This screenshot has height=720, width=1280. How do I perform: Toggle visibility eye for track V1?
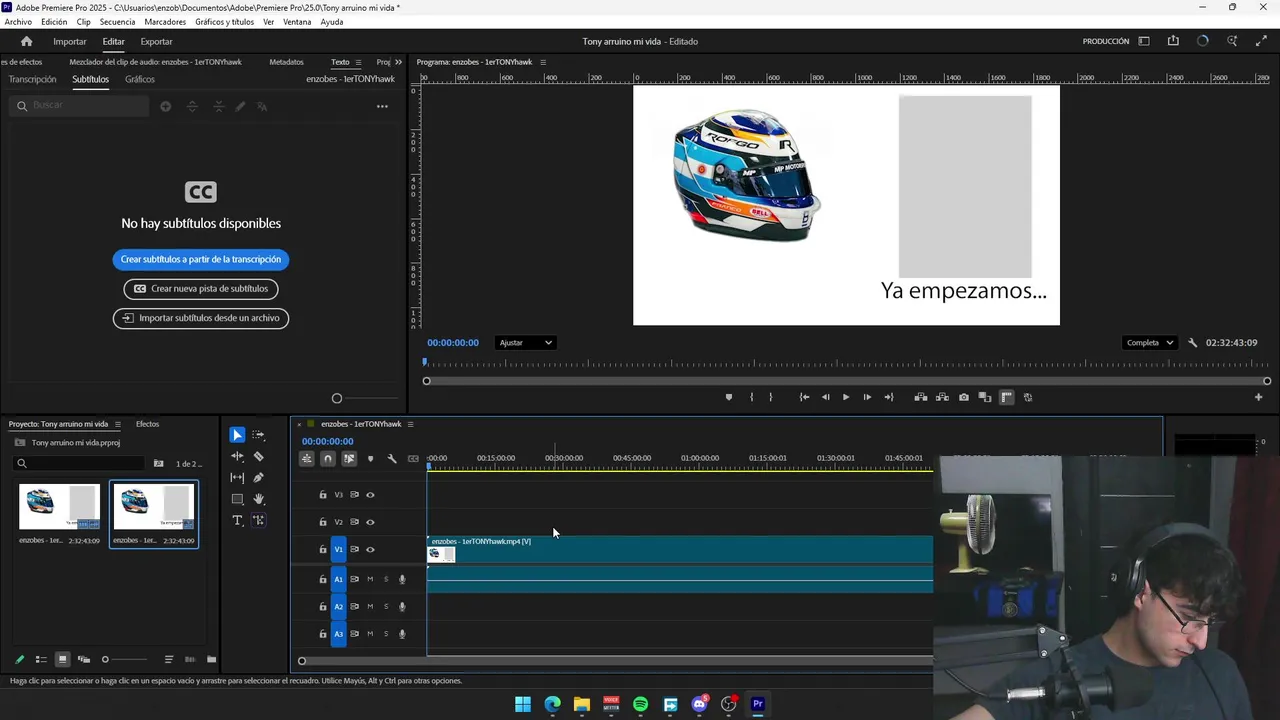tap(370, 550)
